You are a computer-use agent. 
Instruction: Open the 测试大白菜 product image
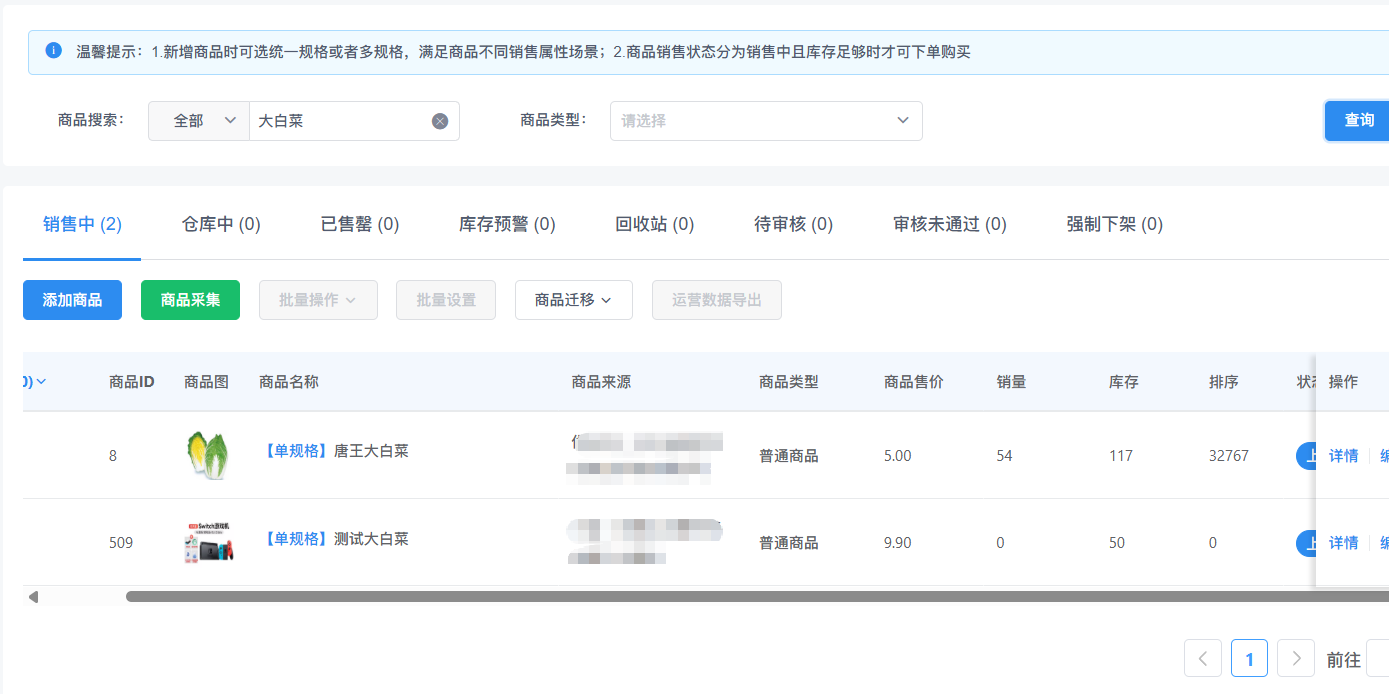[207, 543]
